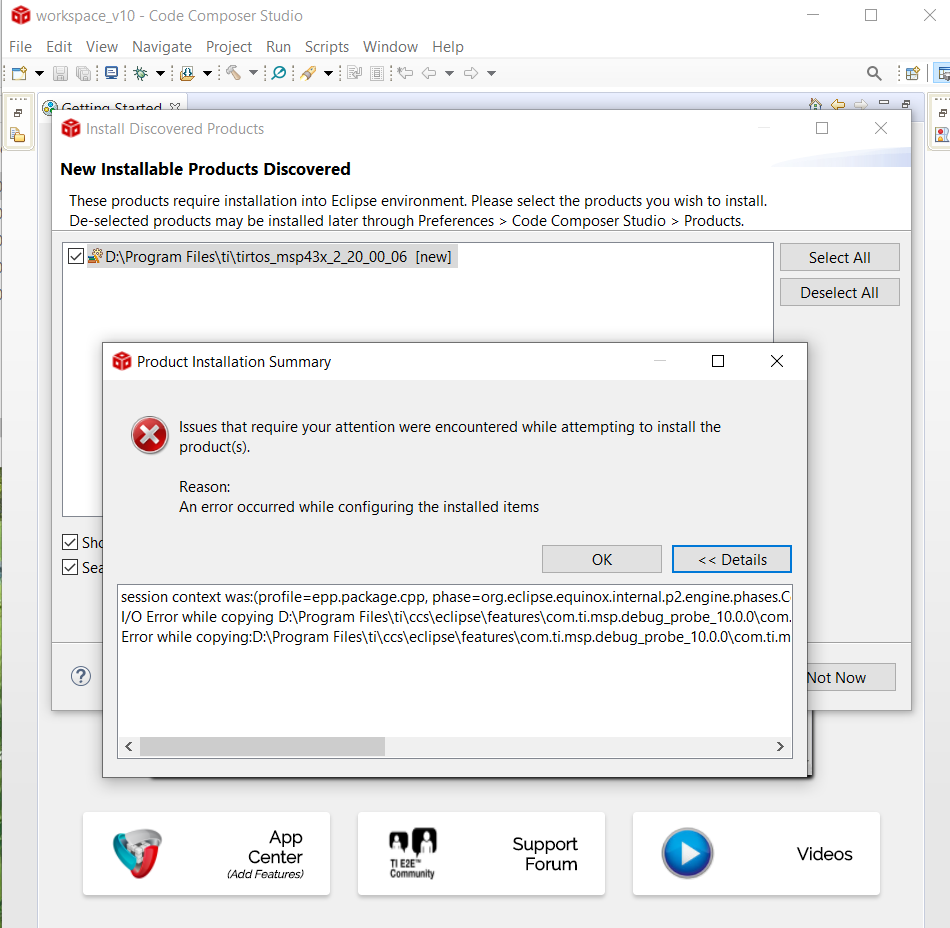The width and height of the screenshot is (950, 928).
Task: Click the minimize view icon of the Getting Started view
Action: tap(884, 103)
